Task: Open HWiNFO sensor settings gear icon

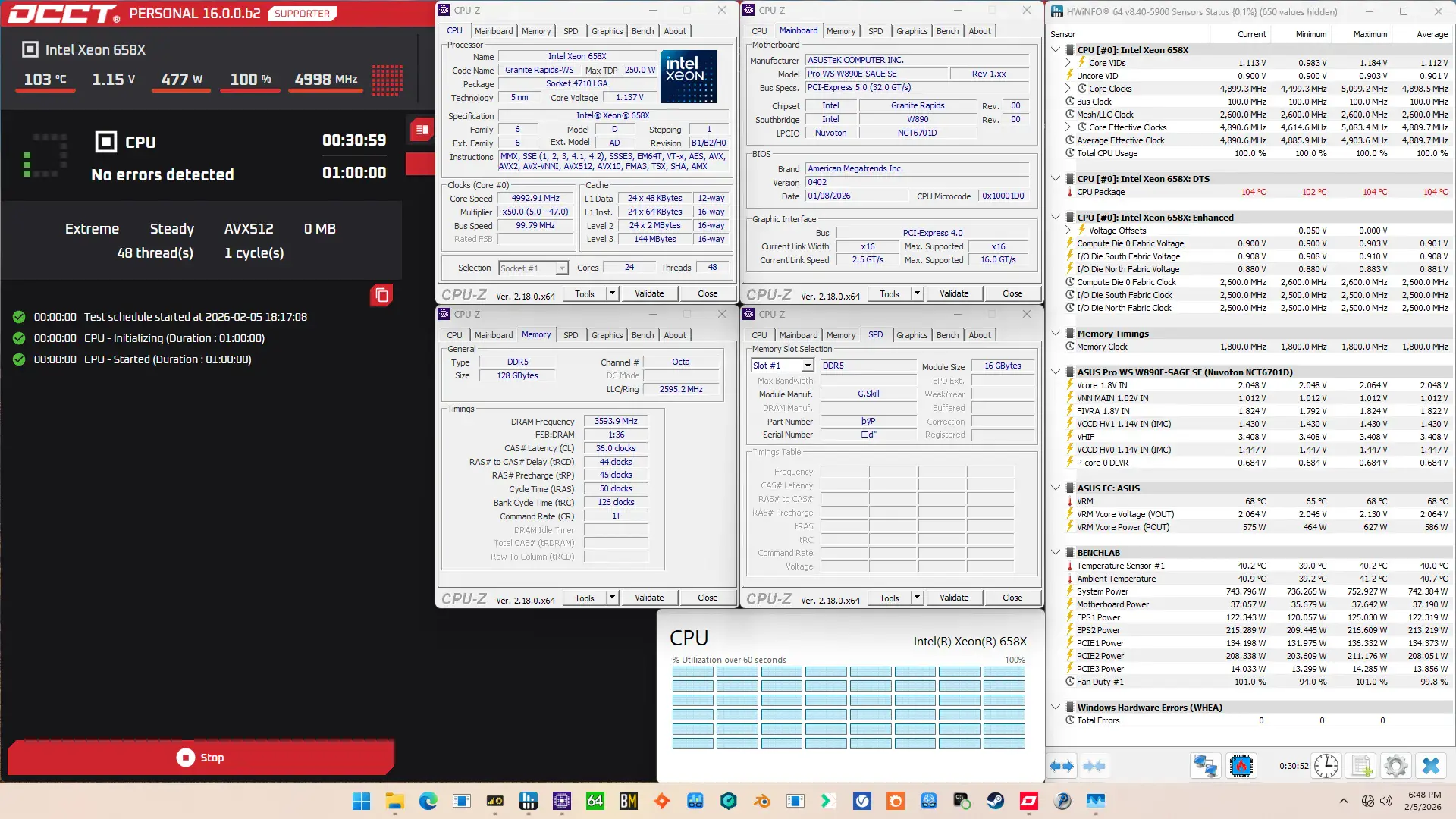Action: pos(1395,767)
